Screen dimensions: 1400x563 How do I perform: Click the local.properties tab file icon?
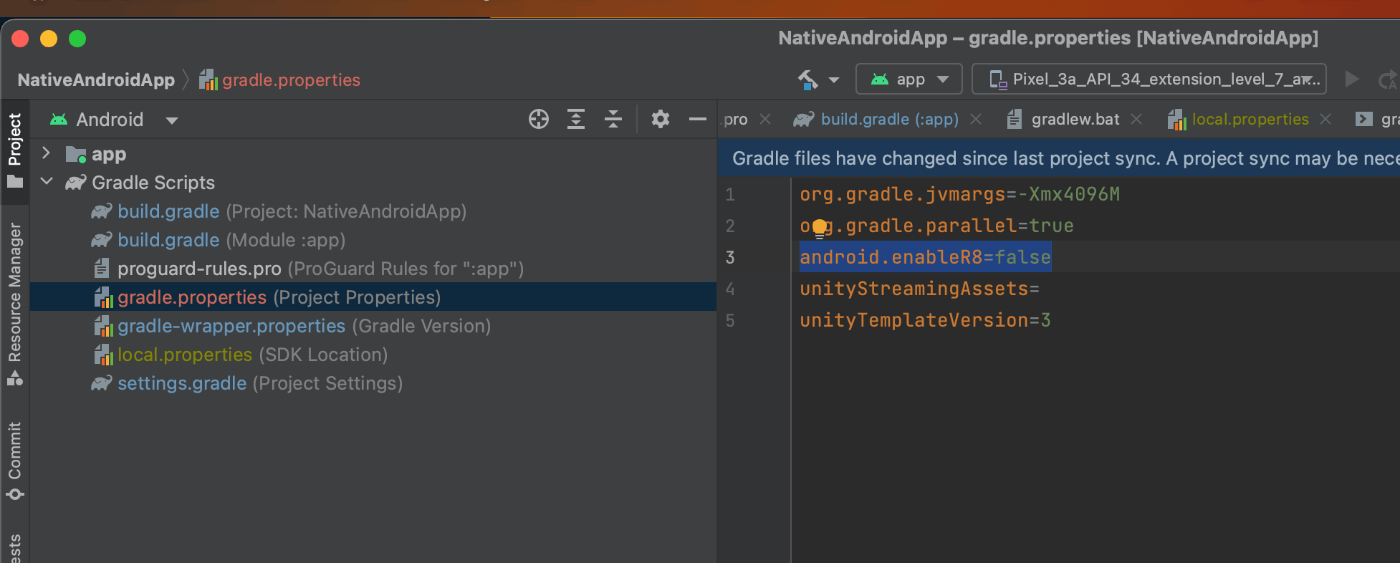(x=1177, y=120)
